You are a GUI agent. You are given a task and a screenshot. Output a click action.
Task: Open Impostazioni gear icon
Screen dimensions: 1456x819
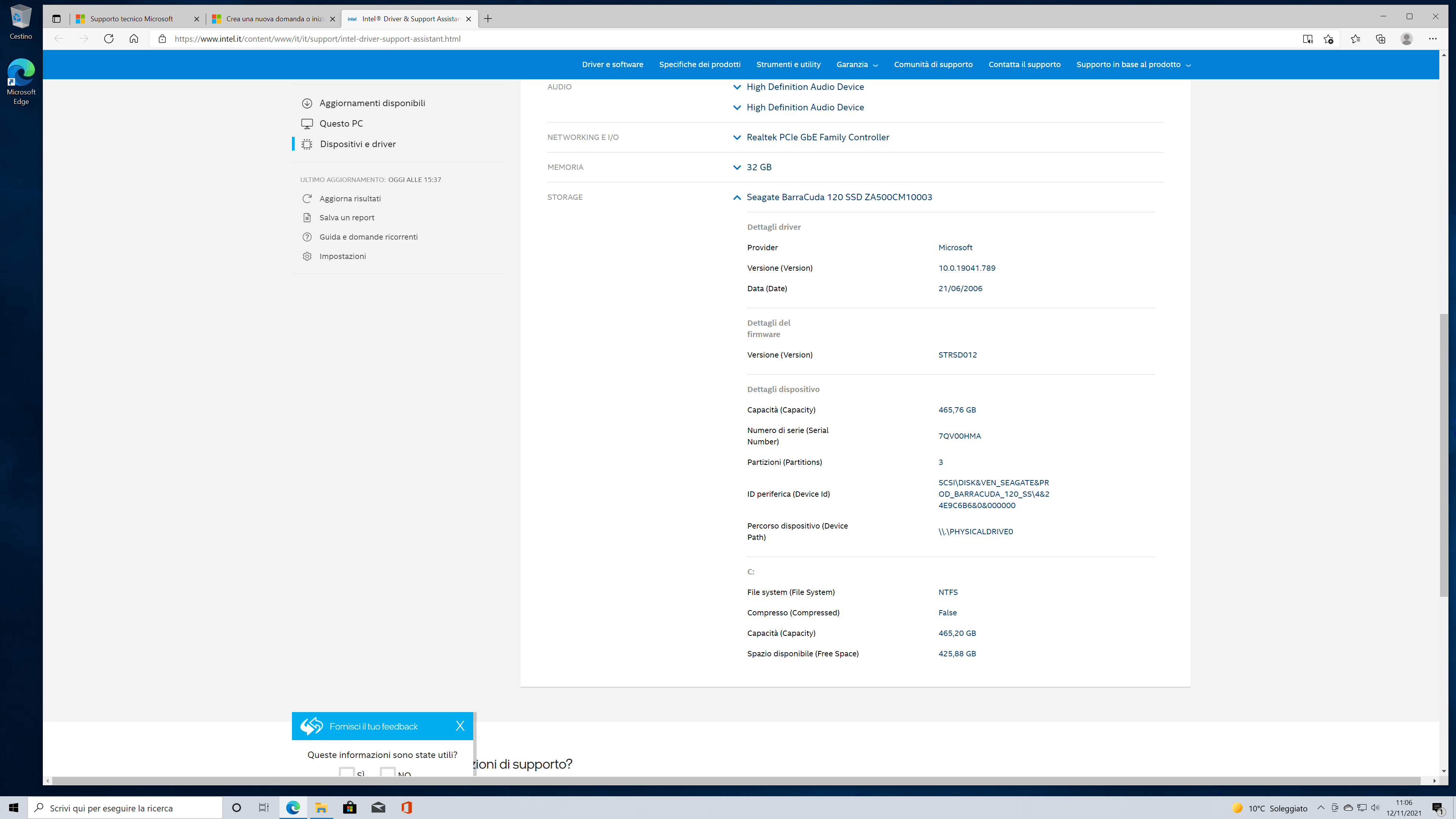tap(307, 256)
